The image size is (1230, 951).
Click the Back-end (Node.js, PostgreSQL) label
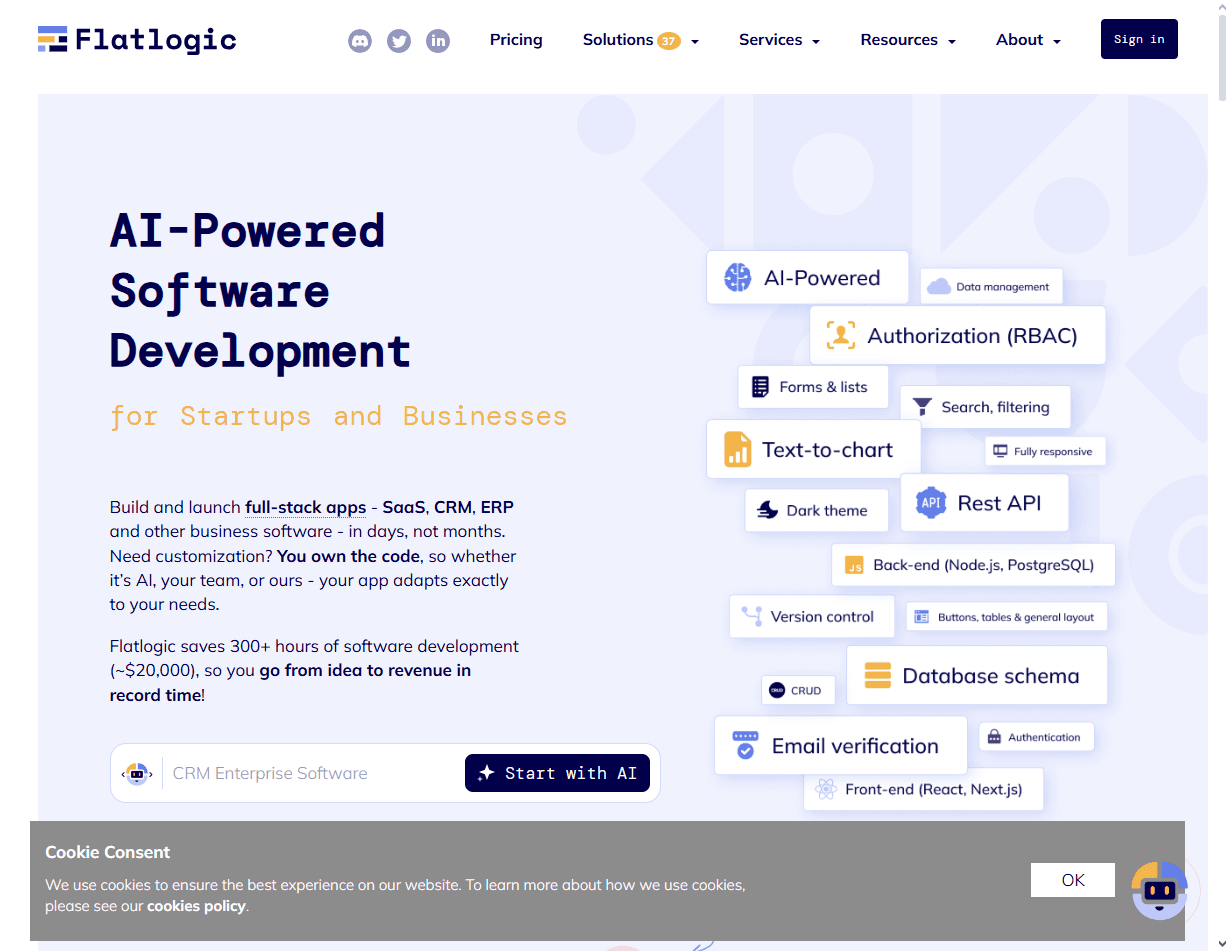point(983,565)
